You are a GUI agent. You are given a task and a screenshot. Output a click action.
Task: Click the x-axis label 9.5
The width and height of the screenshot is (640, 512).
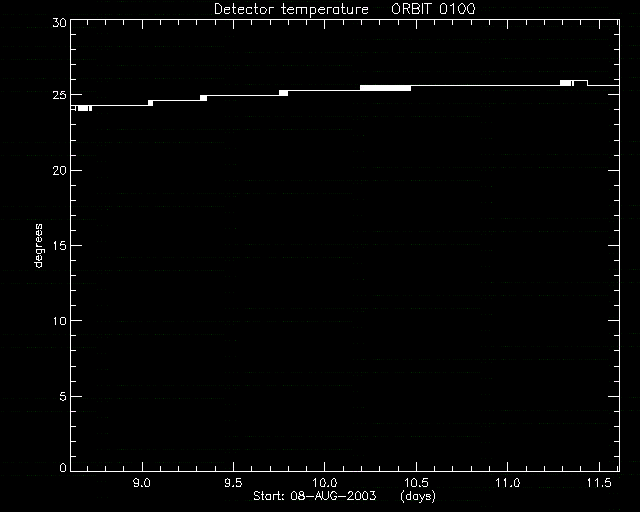point(233,483)
